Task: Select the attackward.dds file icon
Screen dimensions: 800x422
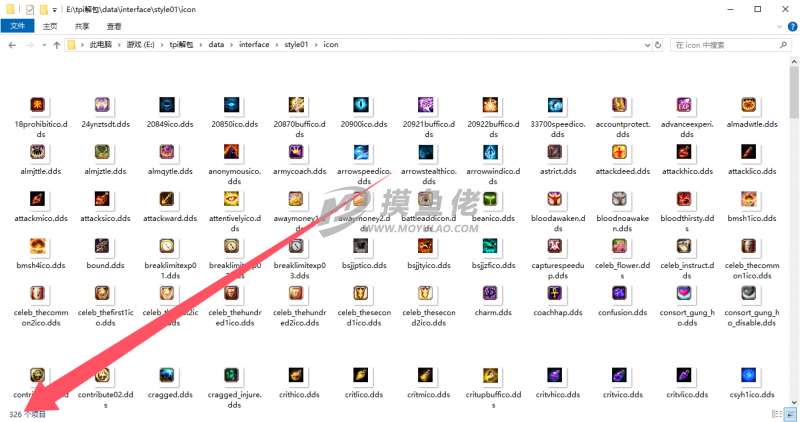Action: (x=167, y=199)
